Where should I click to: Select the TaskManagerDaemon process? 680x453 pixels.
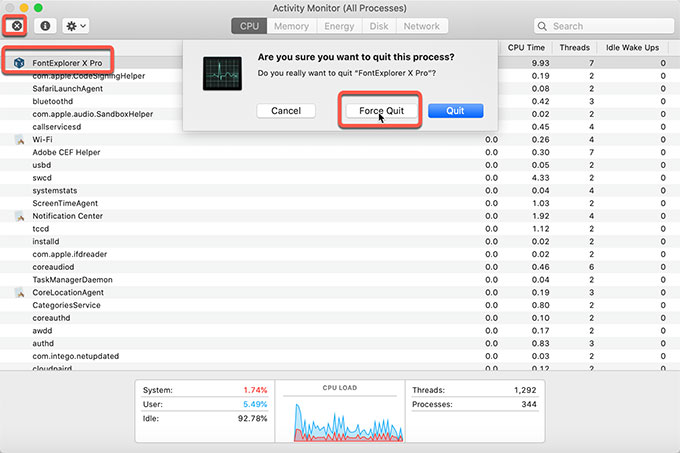[72, 280]
